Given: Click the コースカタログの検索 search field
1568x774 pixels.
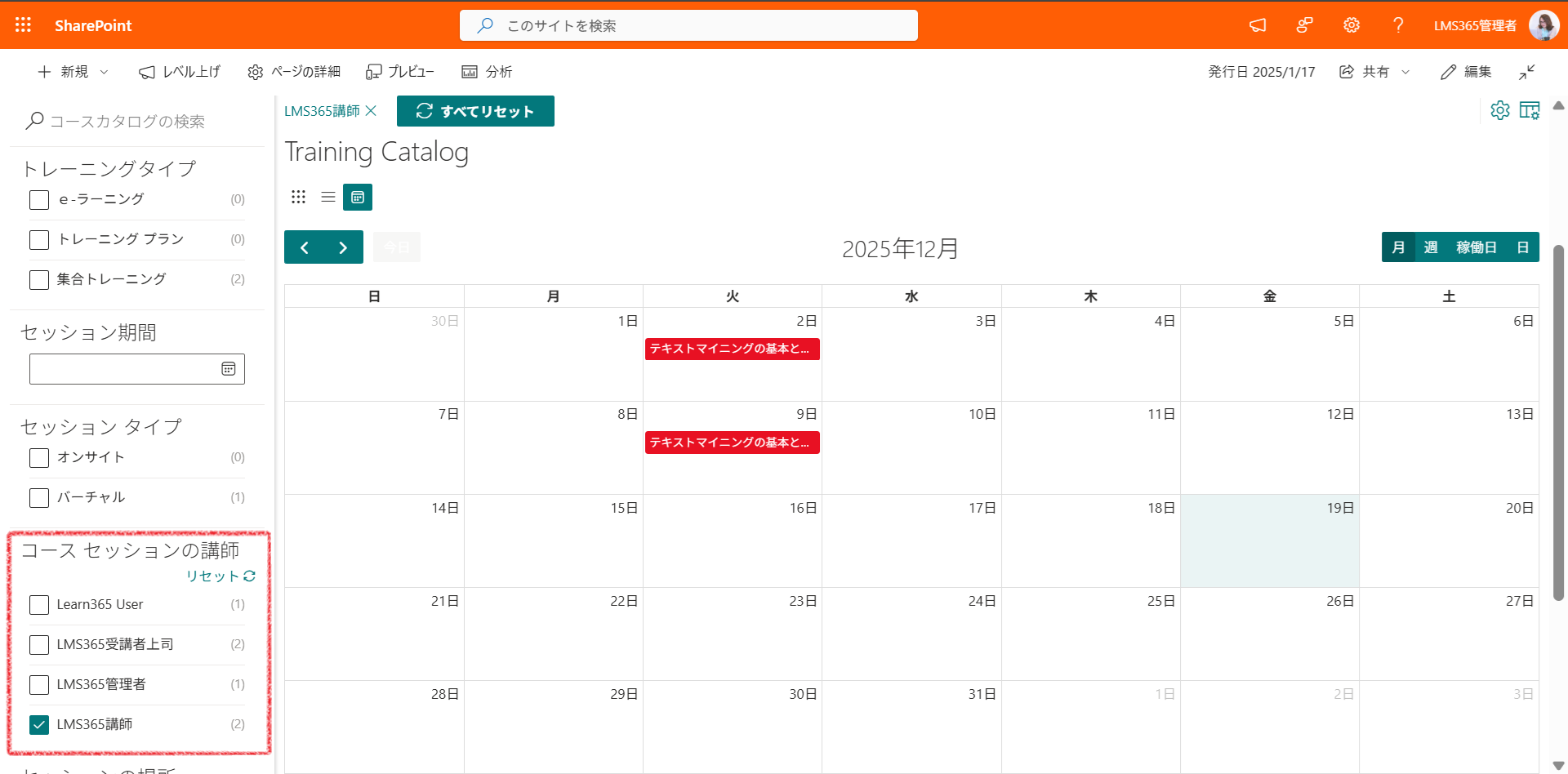Looking at the screenshot, I should 139,122.
